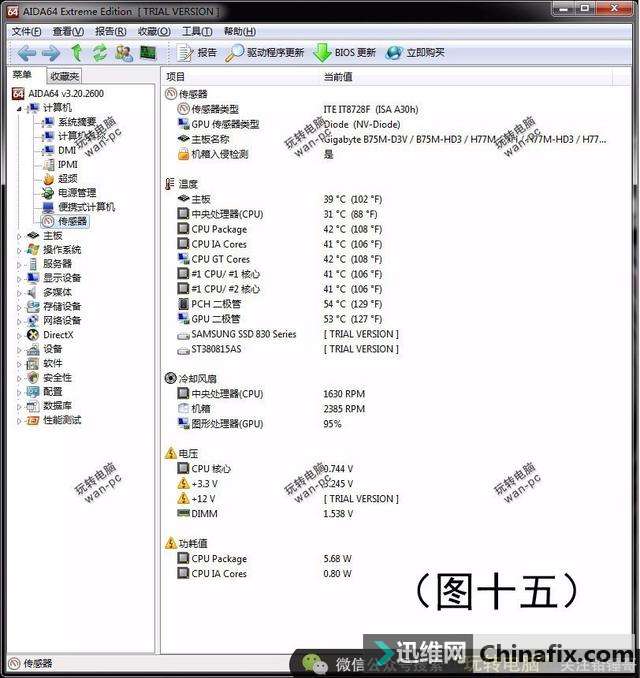Select the GPU 二极管 row
Image resolution: width=640 pixels, height=678 pixels.
coord(280,319)
